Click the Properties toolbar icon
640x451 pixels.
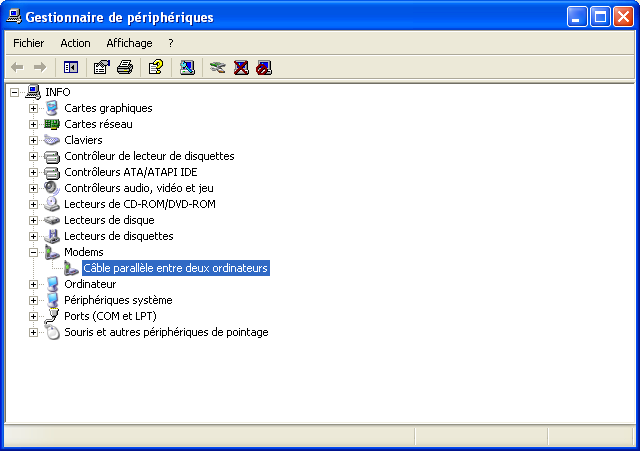(x=101, y=67)
